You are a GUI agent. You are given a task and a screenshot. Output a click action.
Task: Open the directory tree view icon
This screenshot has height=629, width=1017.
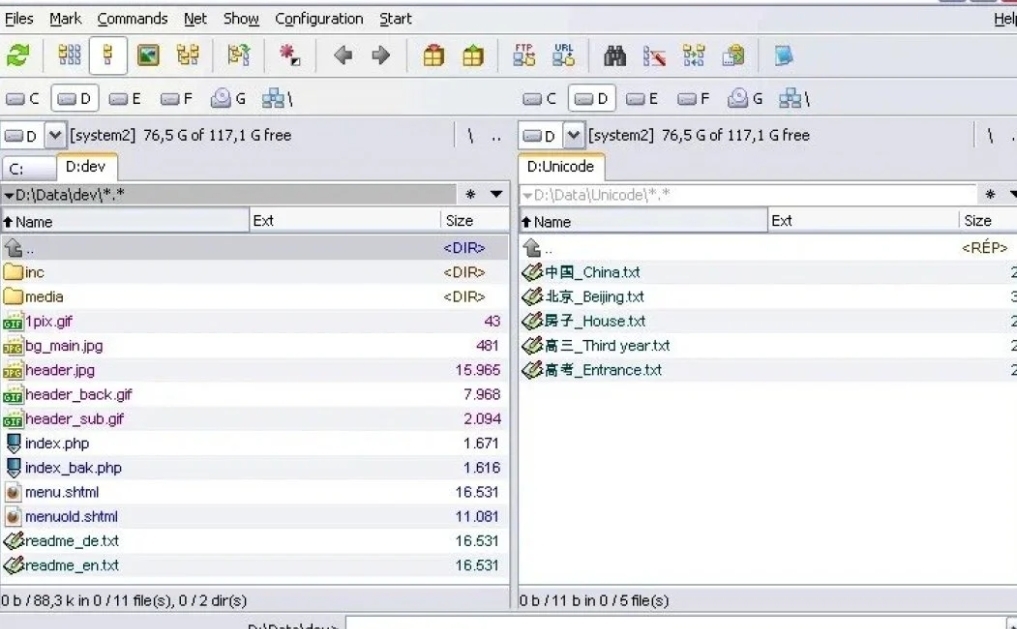[187, 56]
